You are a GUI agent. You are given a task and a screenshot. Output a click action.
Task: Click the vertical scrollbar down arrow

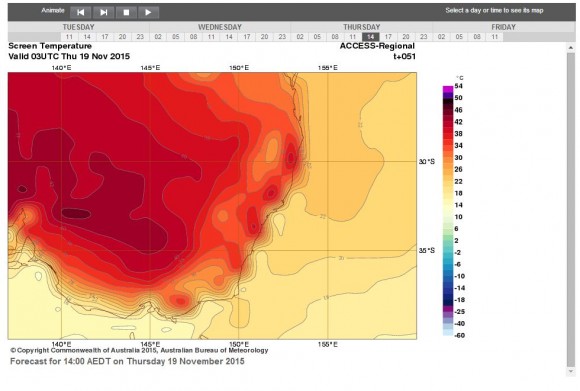pos(571,372)
